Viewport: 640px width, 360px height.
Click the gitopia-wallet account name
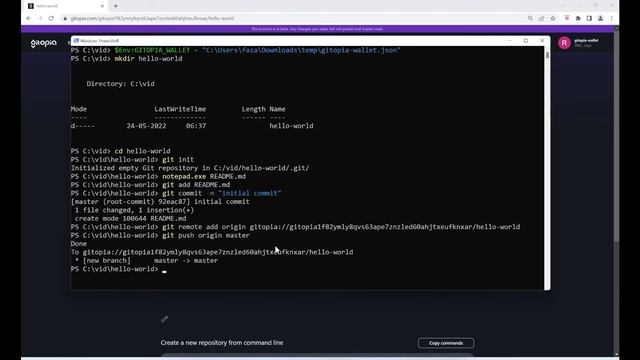[586, 40]
